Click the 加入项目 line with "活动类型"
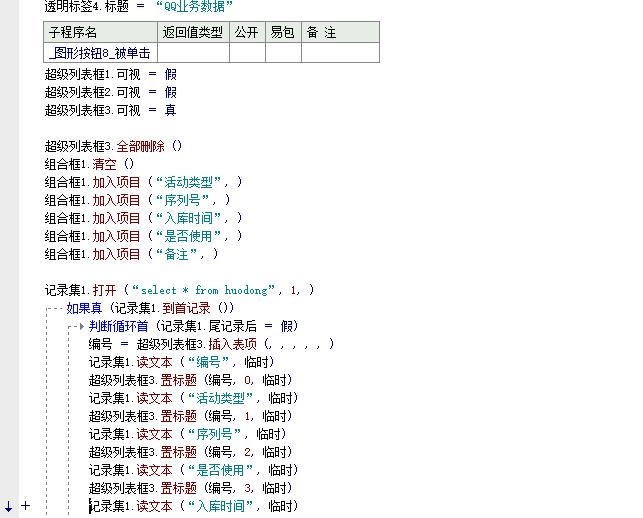The height and width of the screenshot is (518, 643). [x=144, y=182]
